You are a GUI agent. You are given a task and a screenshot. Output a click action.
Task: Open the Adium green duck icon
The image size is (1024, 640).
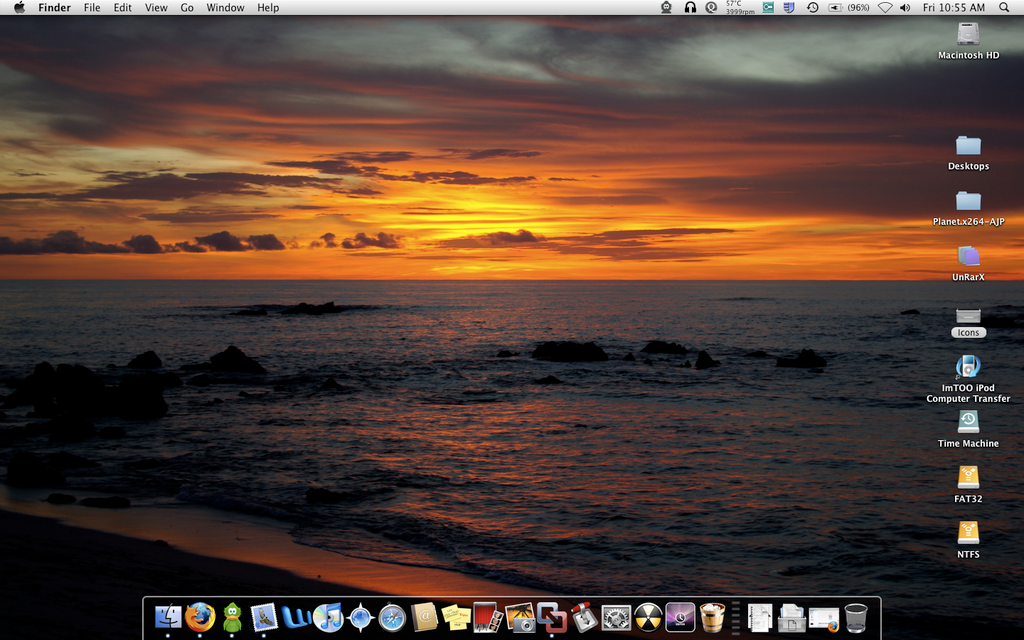point(232,617)
